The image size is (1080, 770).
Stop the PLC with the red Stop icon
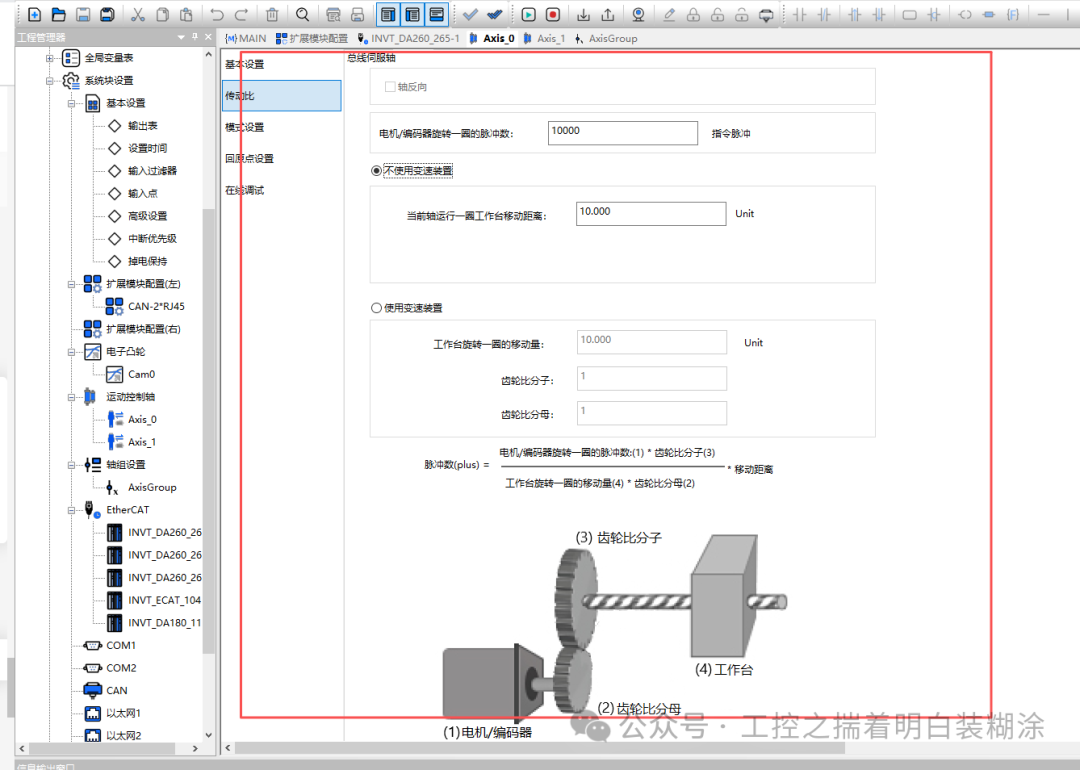tap(552, 14)
